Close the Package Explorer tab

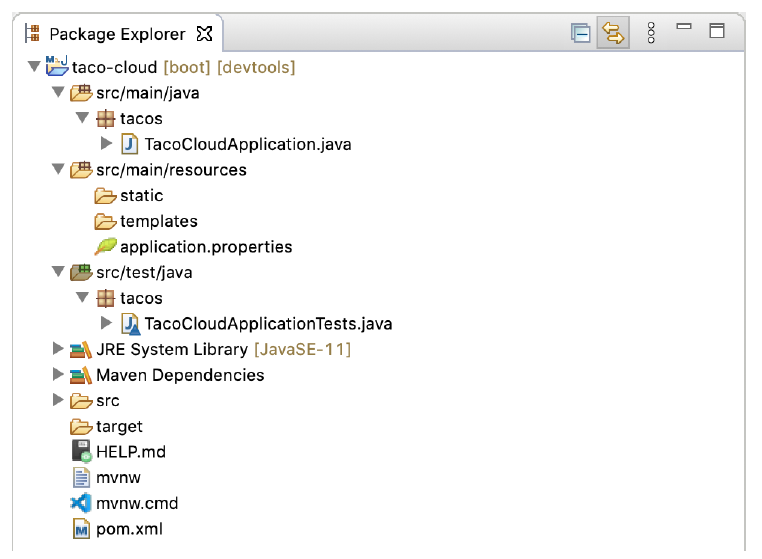pos(204,34)
